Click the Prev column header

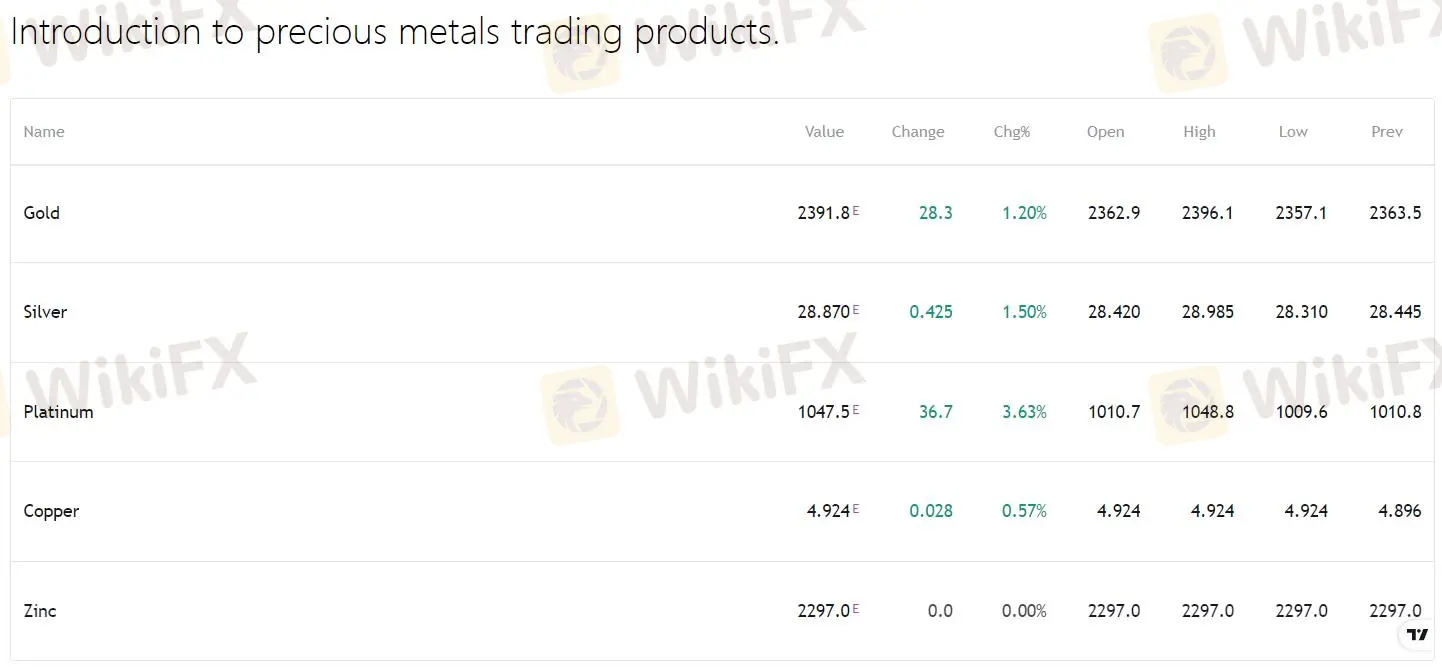(x=1386, y=131)
